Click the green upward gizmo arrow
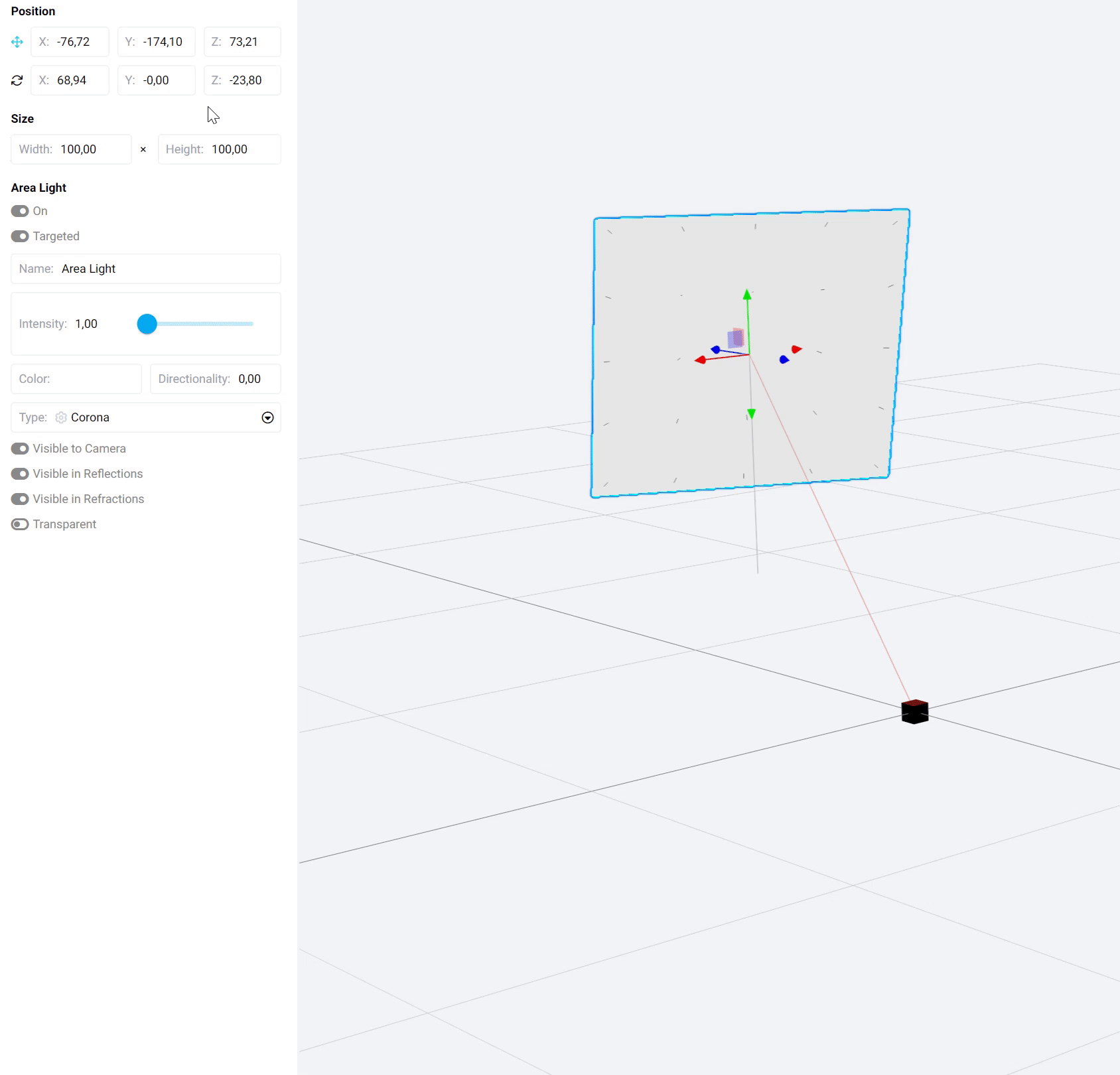 point(747,295)
